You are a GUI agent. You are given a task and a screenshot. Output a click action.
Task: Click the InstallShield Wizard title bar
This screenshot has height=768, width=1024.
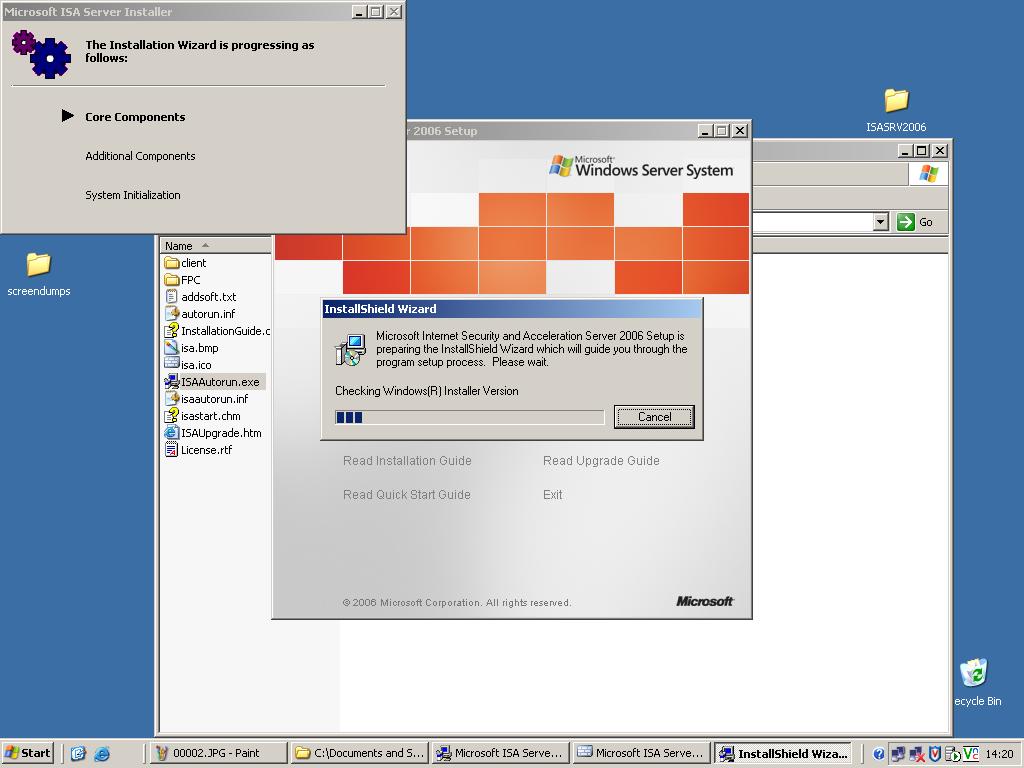coord(512,309)
